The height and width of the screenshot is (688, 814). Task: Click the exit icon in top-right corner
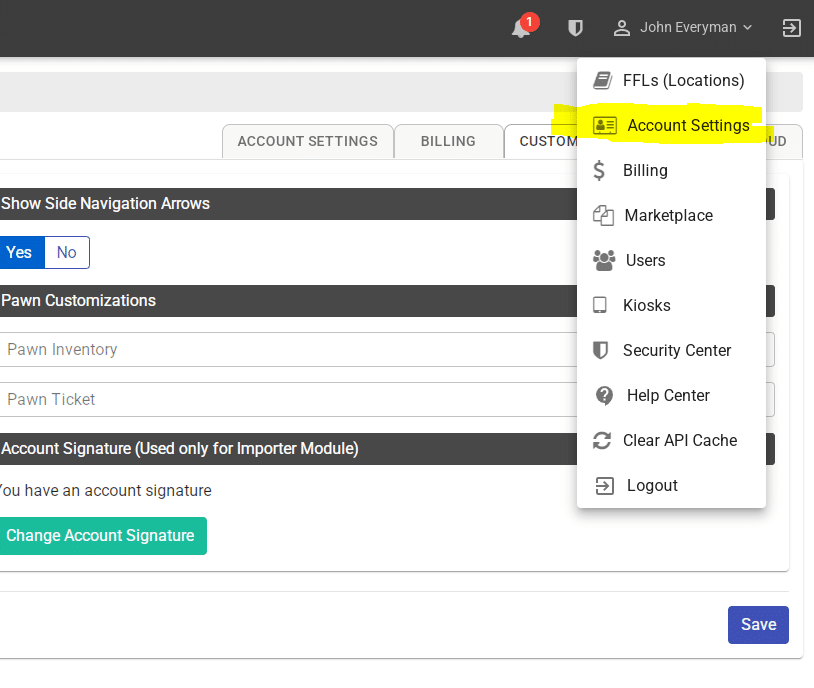(791, 28)
